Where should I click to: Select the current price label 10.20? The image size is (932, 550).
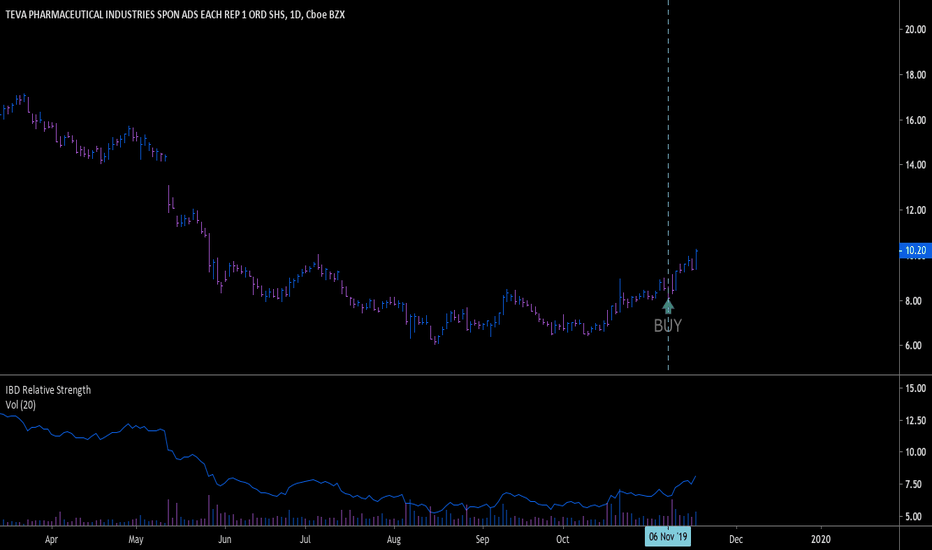[x=915, y=250]
